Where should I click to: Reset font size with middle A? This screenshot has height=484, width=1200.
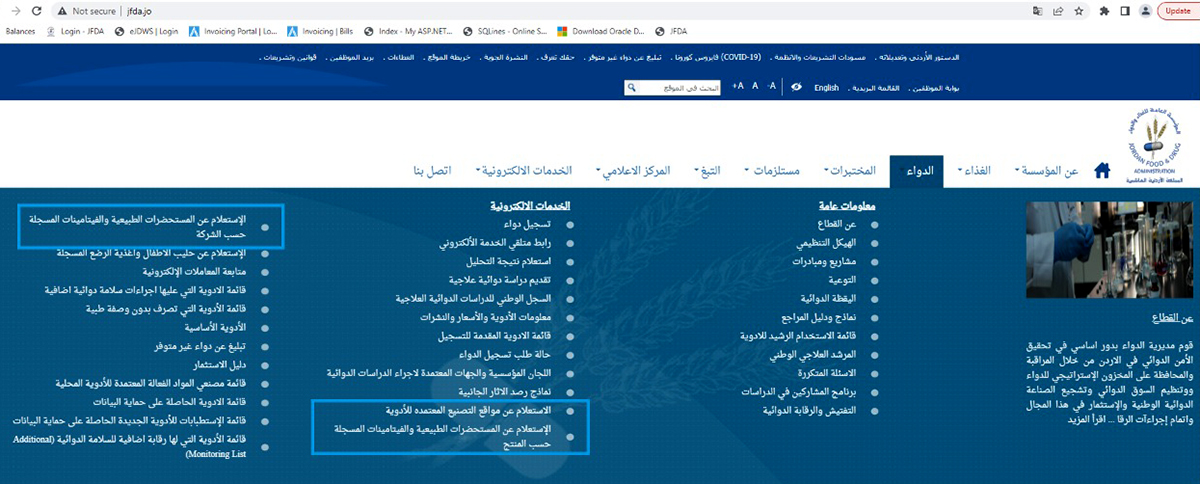coord(755,88)
